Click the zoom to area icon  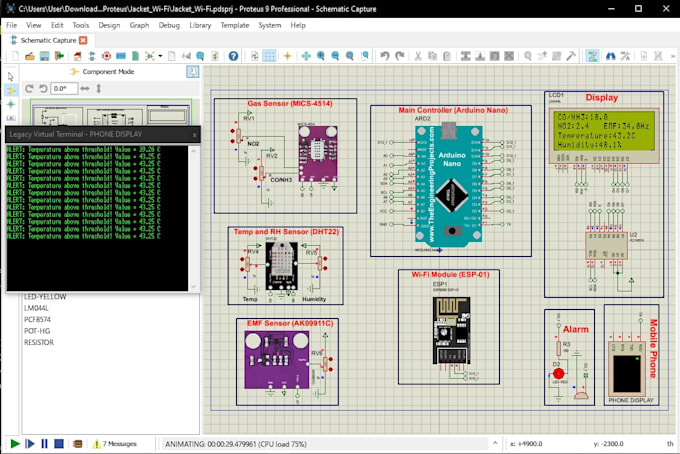click(365, 56)
